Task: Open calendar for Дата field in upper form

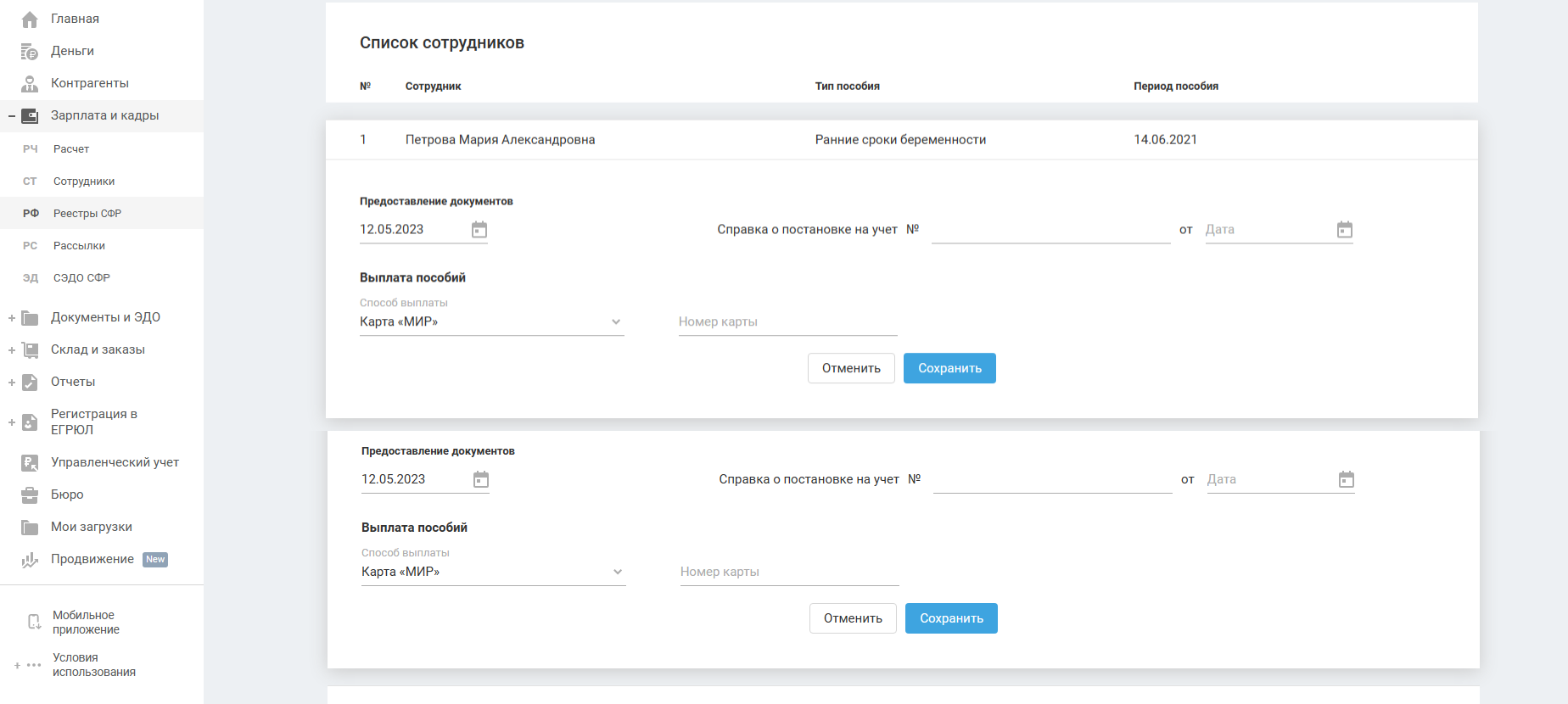Action: (x=1345, y=230)
